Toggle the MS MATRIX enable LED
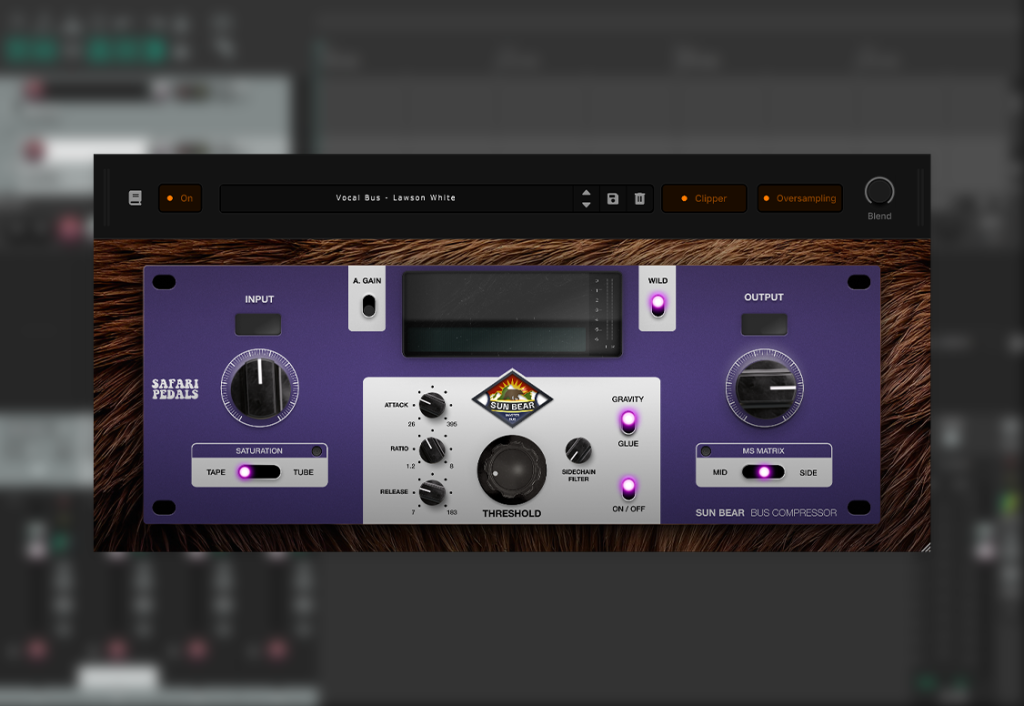The image size is (1024, 706). (706, 451)
